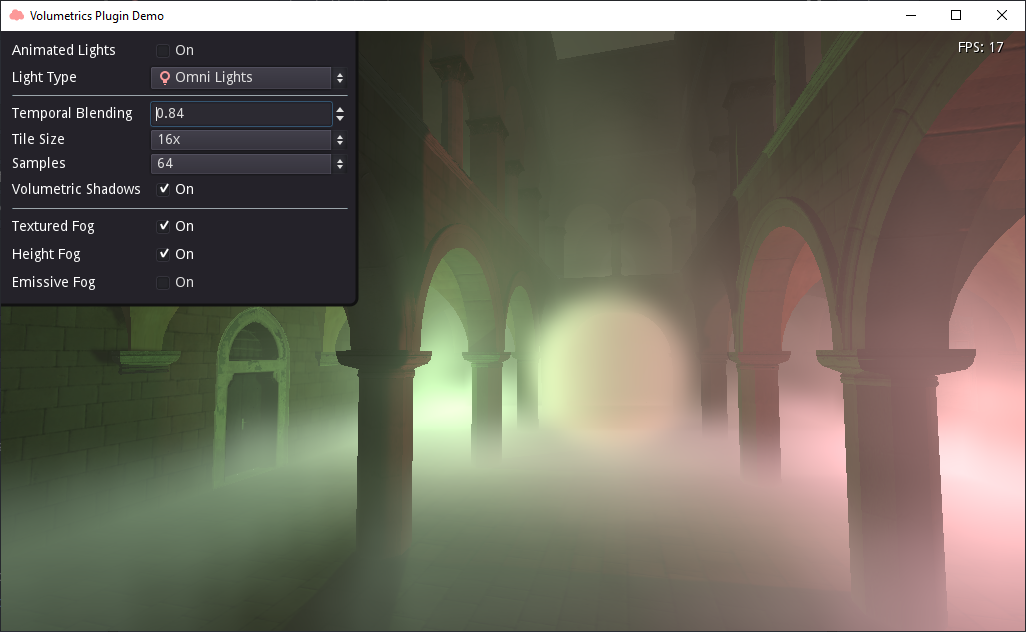Open the Light Type dropdown

249,77
